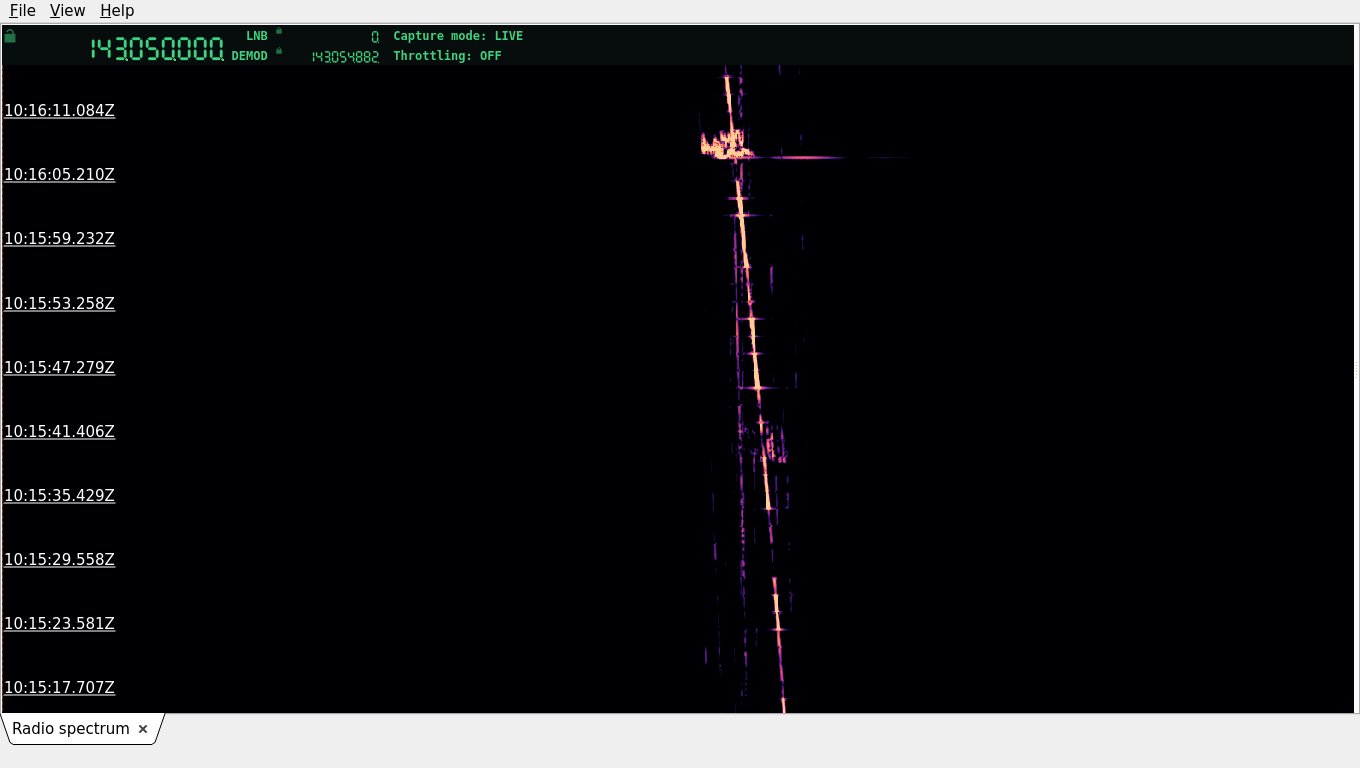Close the Radio spectrum tab

click(x=143, y=729)
